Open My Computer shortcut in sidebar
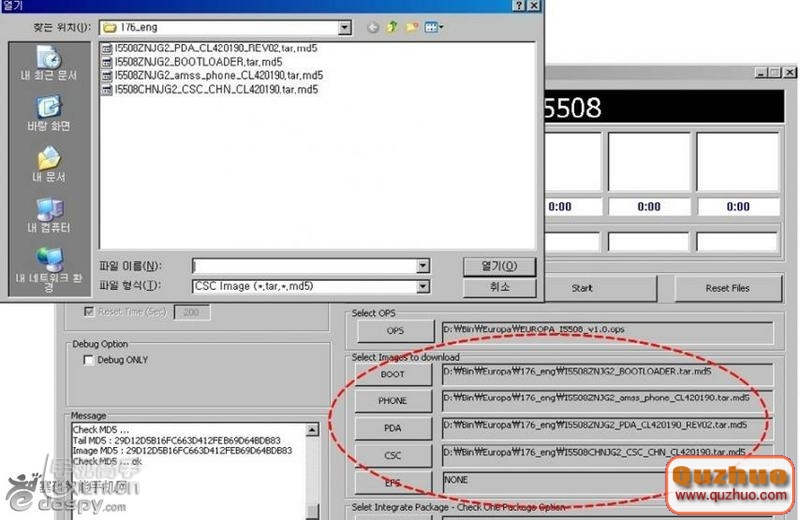800x520 pixels. [49, 215]
